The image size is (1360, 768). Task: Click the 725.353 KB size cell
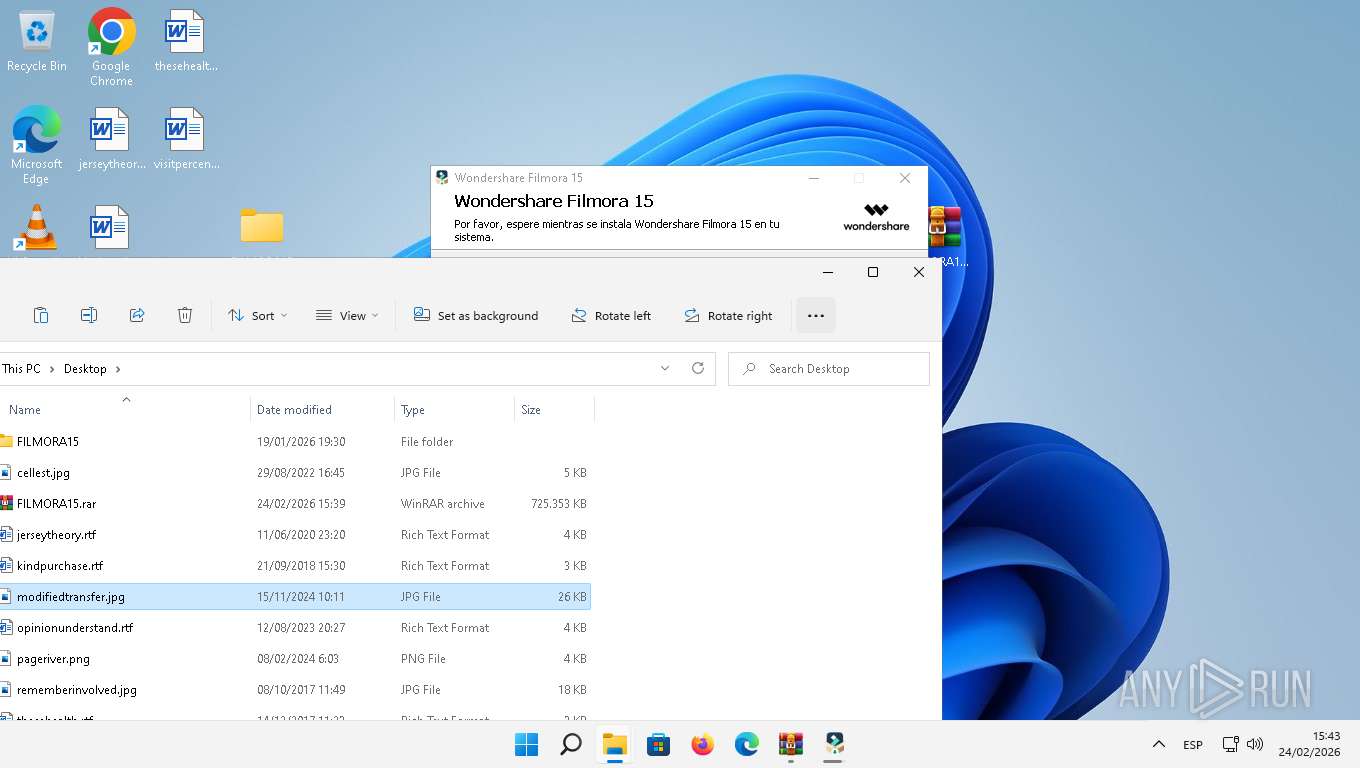tap(559, 504)
